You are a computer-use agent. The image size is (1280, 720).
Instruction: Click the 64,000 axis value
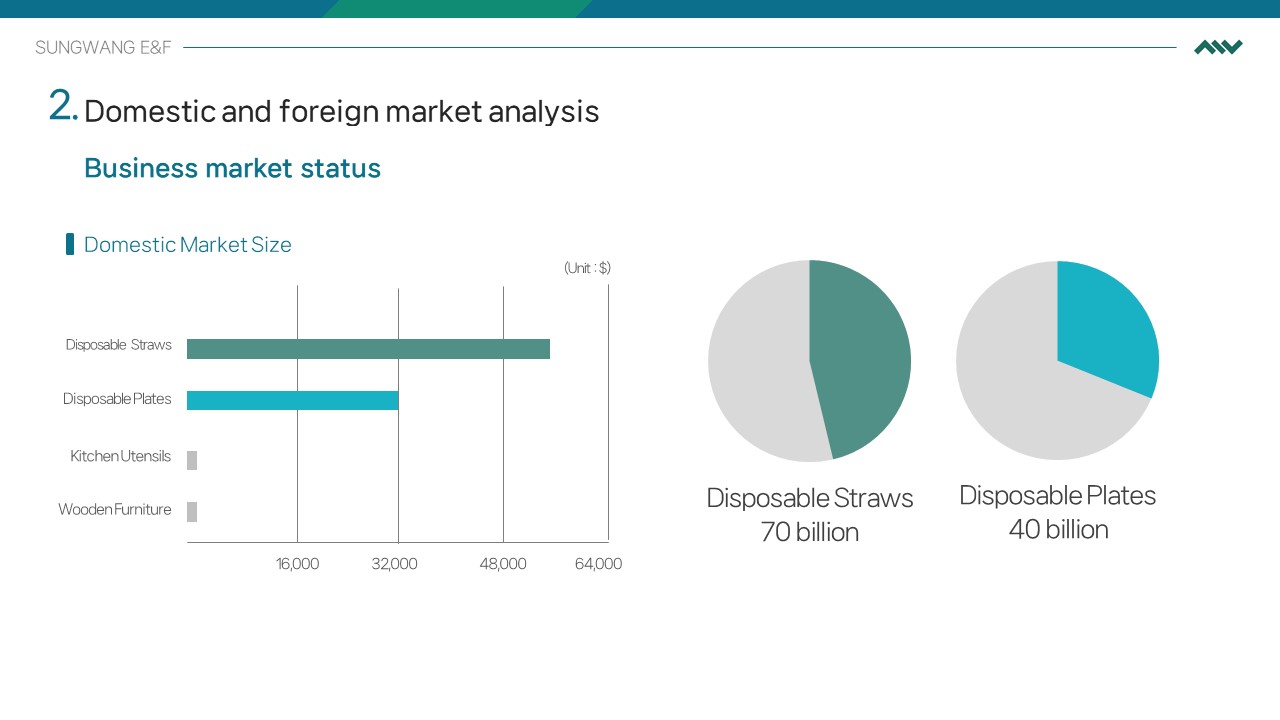[598, 564]
